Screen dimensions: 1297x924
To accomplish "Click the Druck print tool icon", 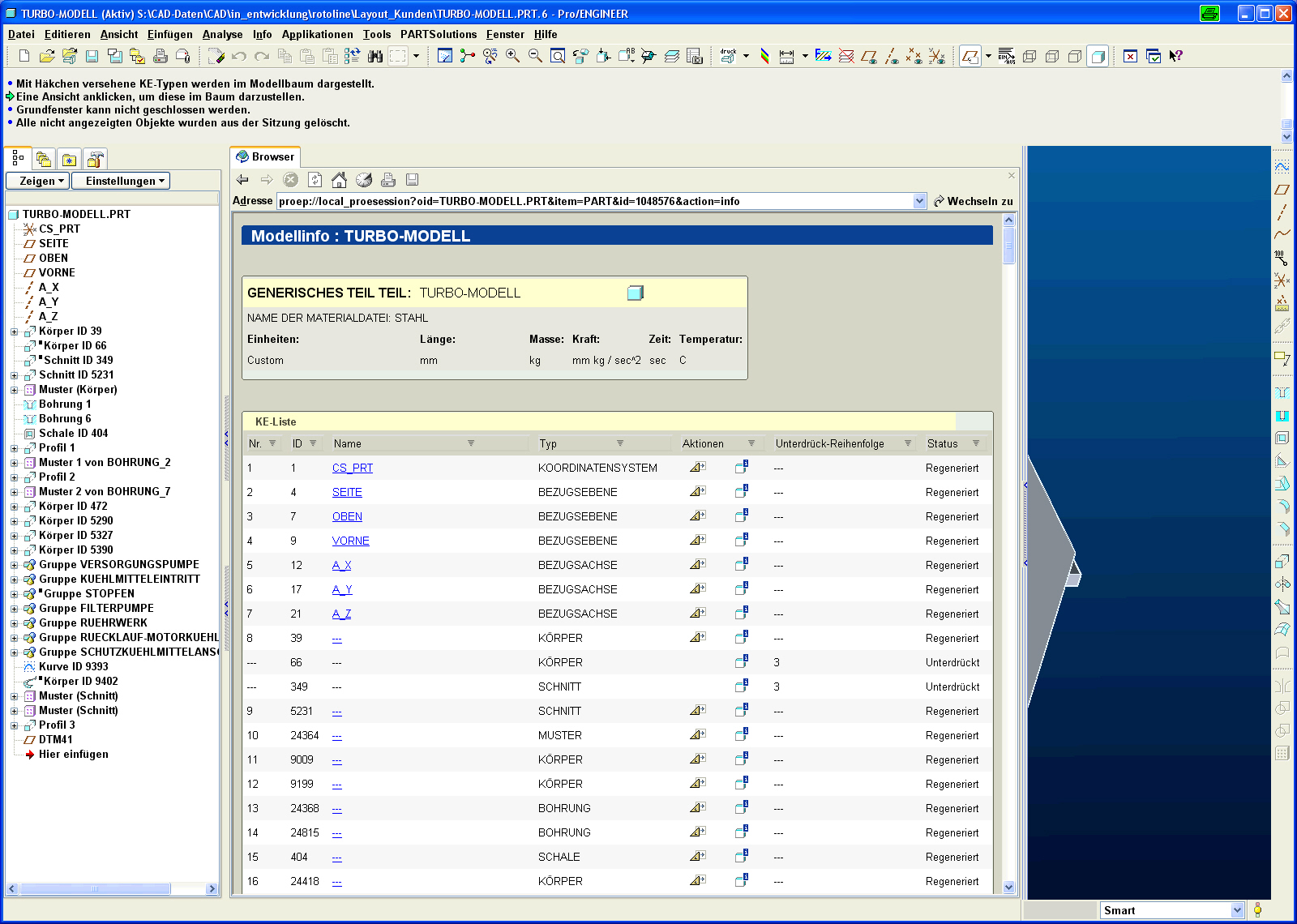I will pyautogui.click(x=729, y=56).
